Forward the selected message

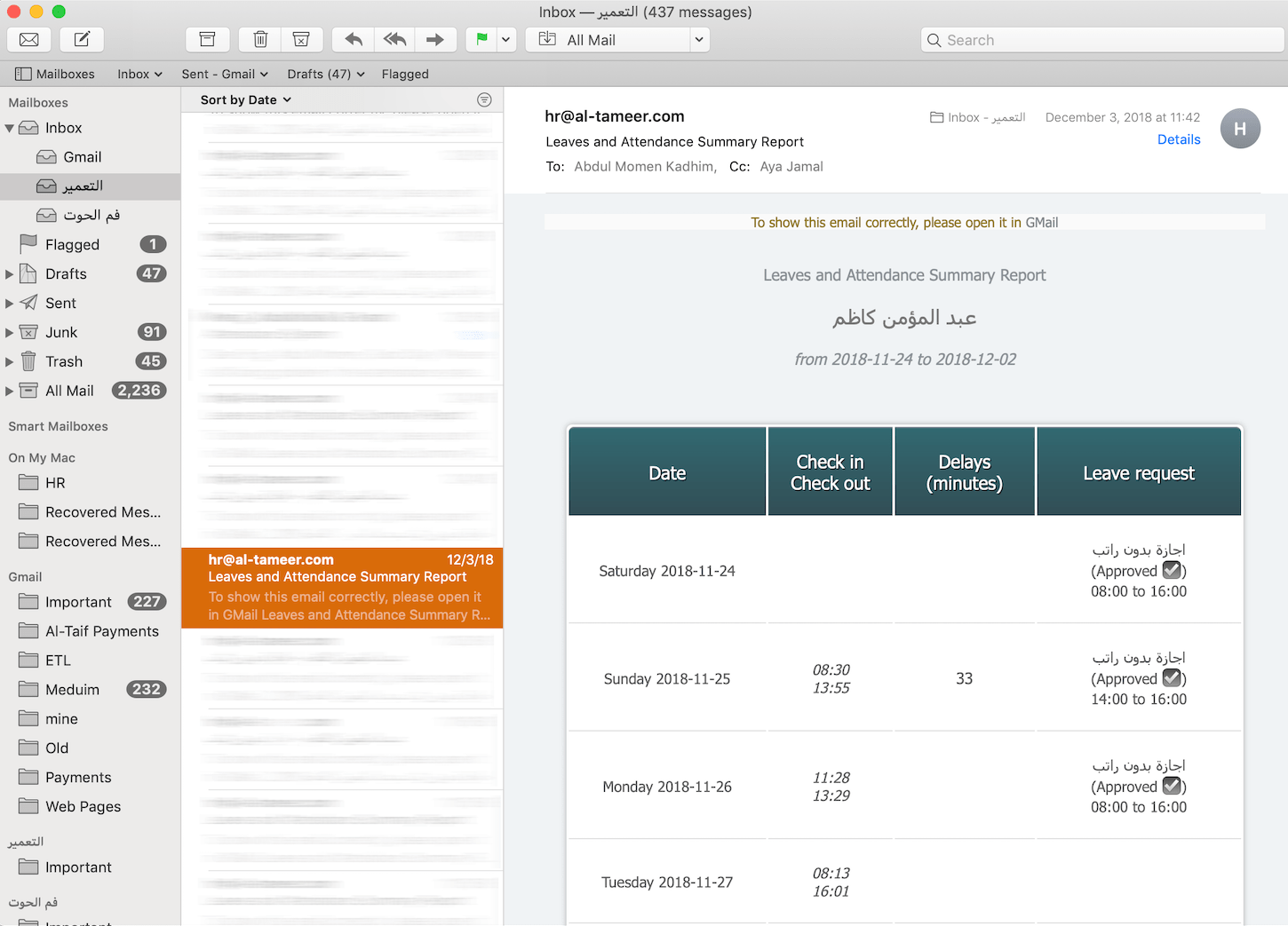tap(435, 40)
